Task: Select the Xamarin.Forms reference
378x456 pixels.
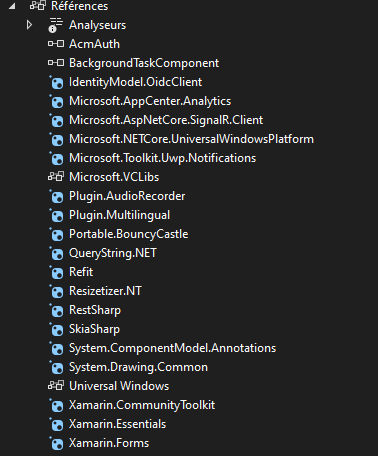Action: pyautogui.click(x=109, y=443)
